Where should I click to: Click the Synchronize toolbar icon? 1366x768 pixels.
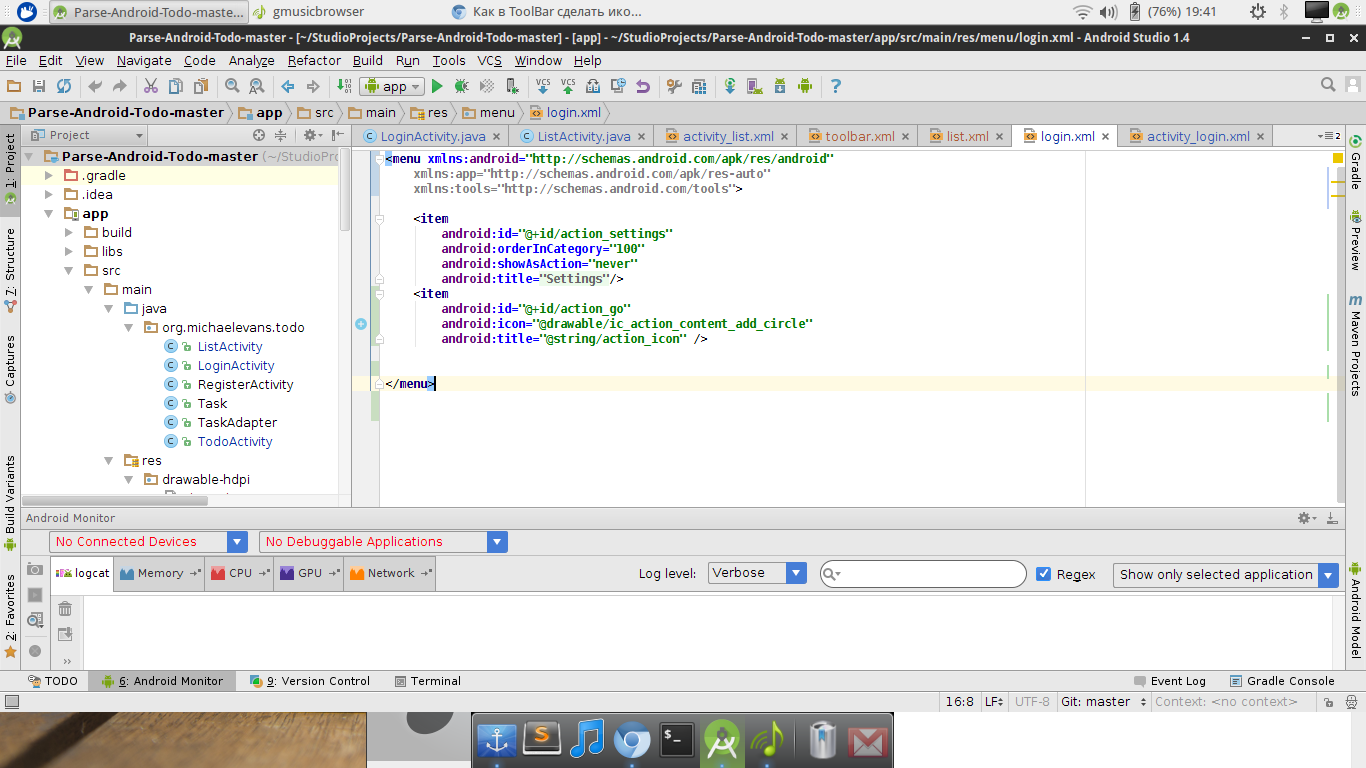64,87
